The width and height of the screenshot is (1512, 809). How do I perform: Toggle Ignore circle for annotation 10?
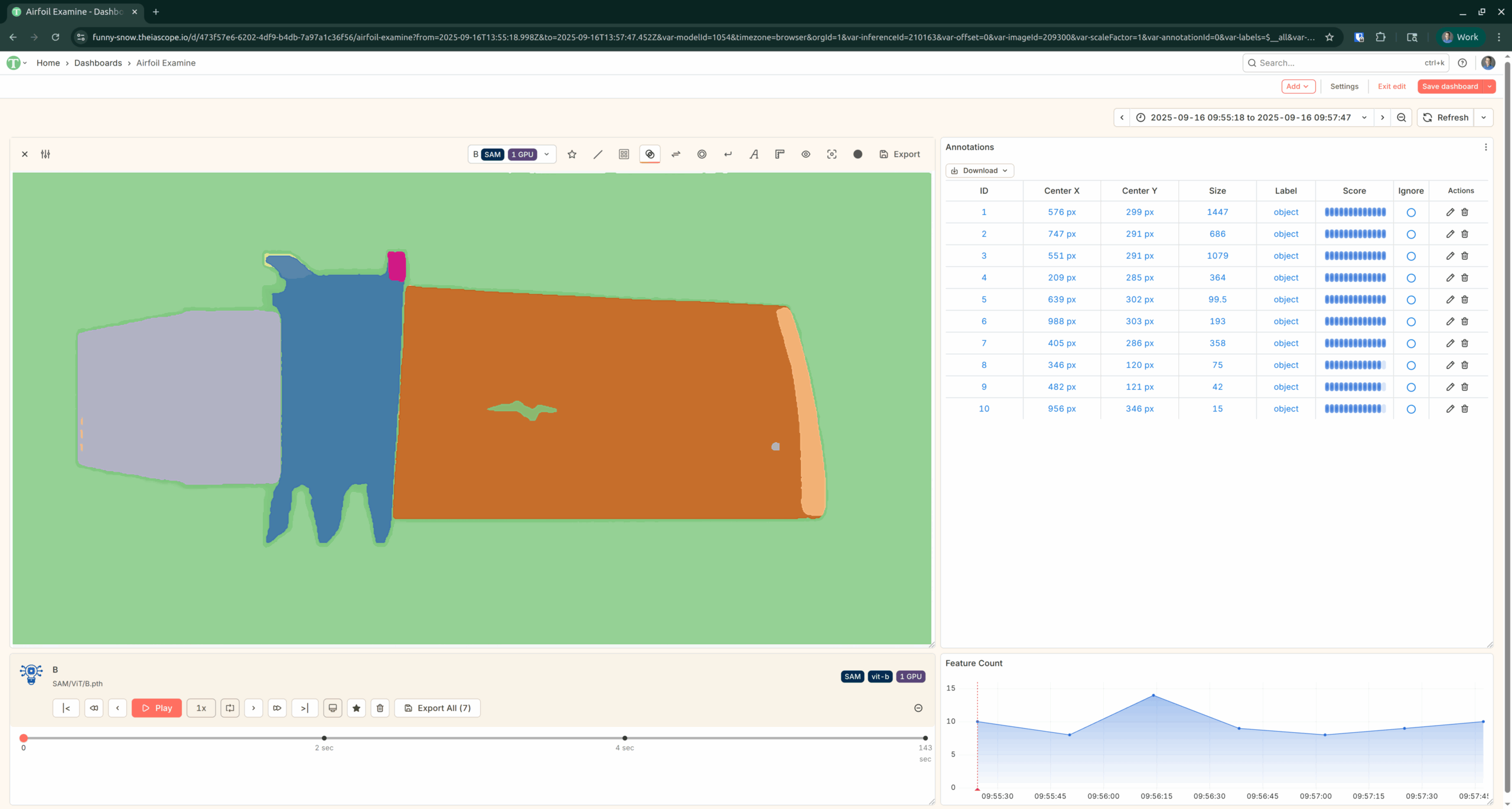[x=1411, y=409]
